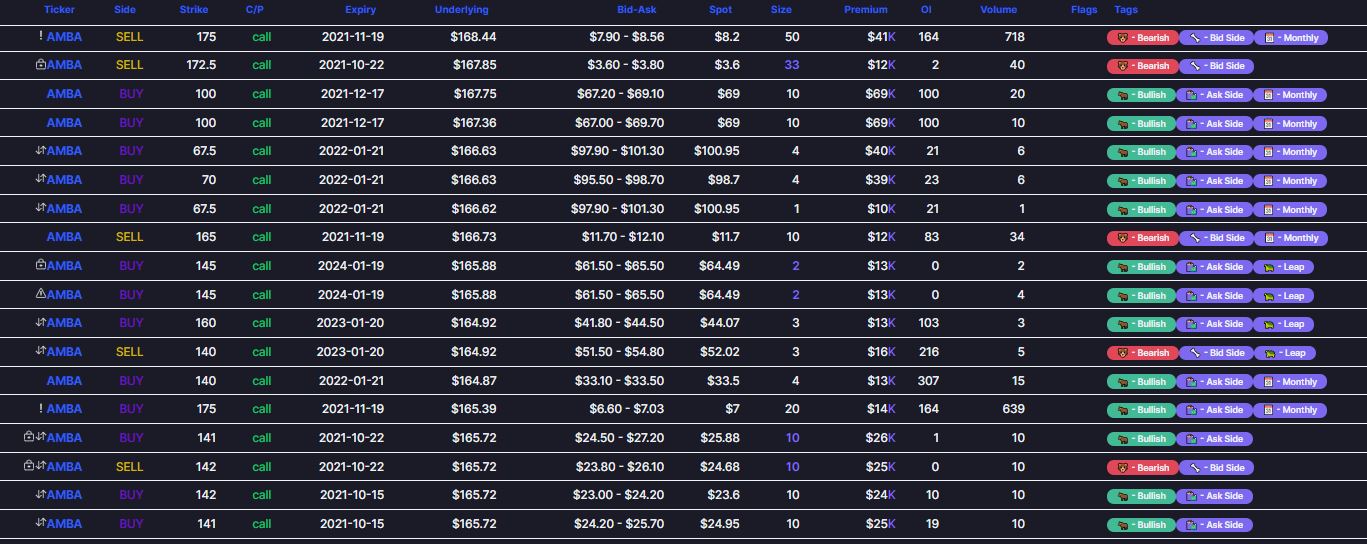Click the swap-arrows icon on the 160 strike row
The image size is (1367, 544).
pyautogui.click(x=41, y=323)
